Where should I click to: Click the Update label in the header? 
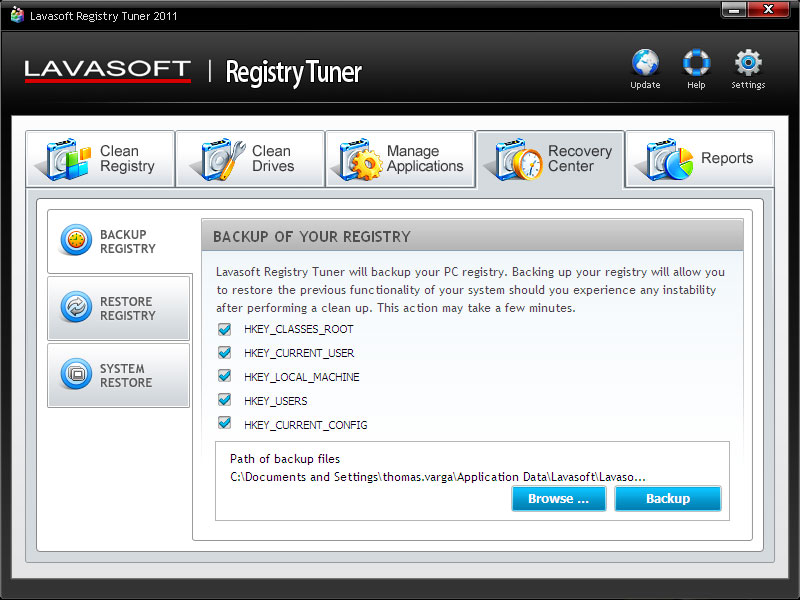click(x=645, y=85)
